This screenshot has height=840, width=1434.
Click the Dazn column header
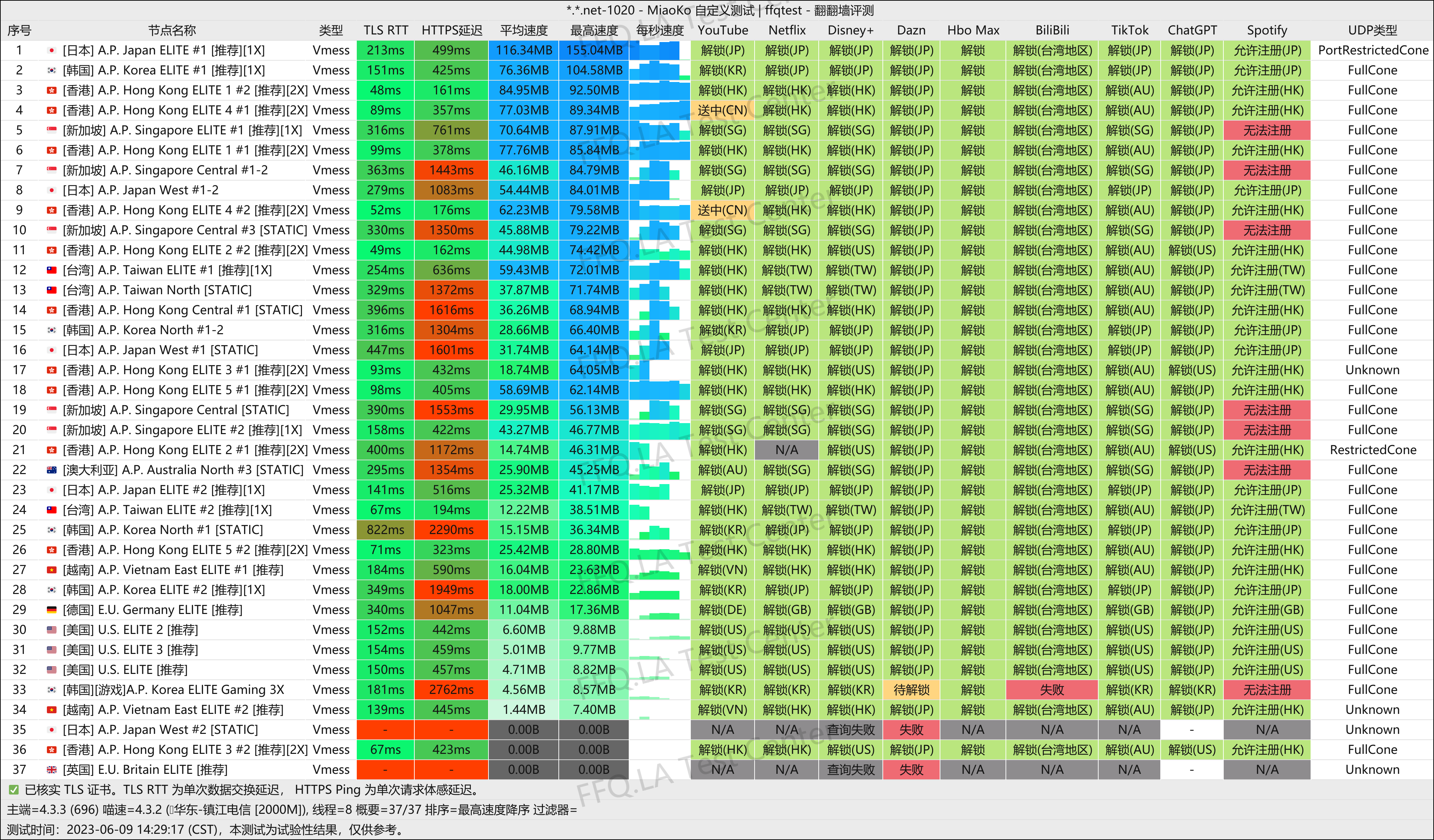click(911, 30)
